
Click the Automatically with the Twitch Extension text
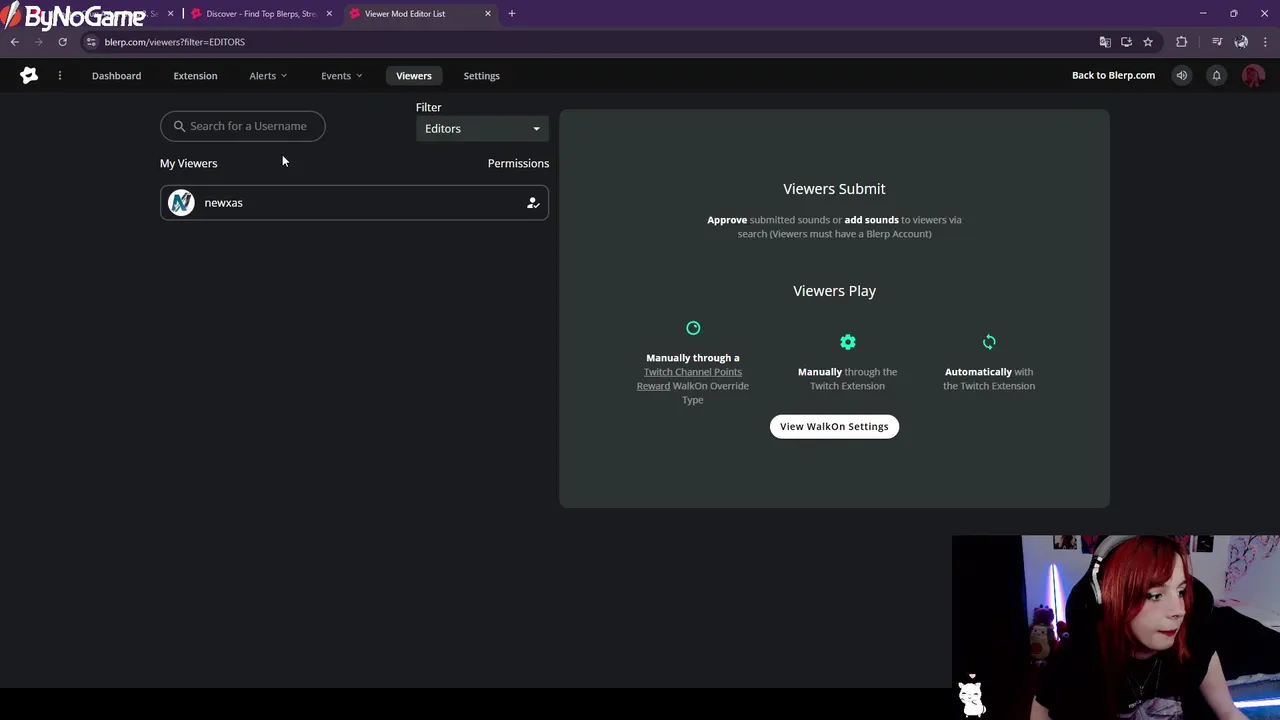[989, 379]
